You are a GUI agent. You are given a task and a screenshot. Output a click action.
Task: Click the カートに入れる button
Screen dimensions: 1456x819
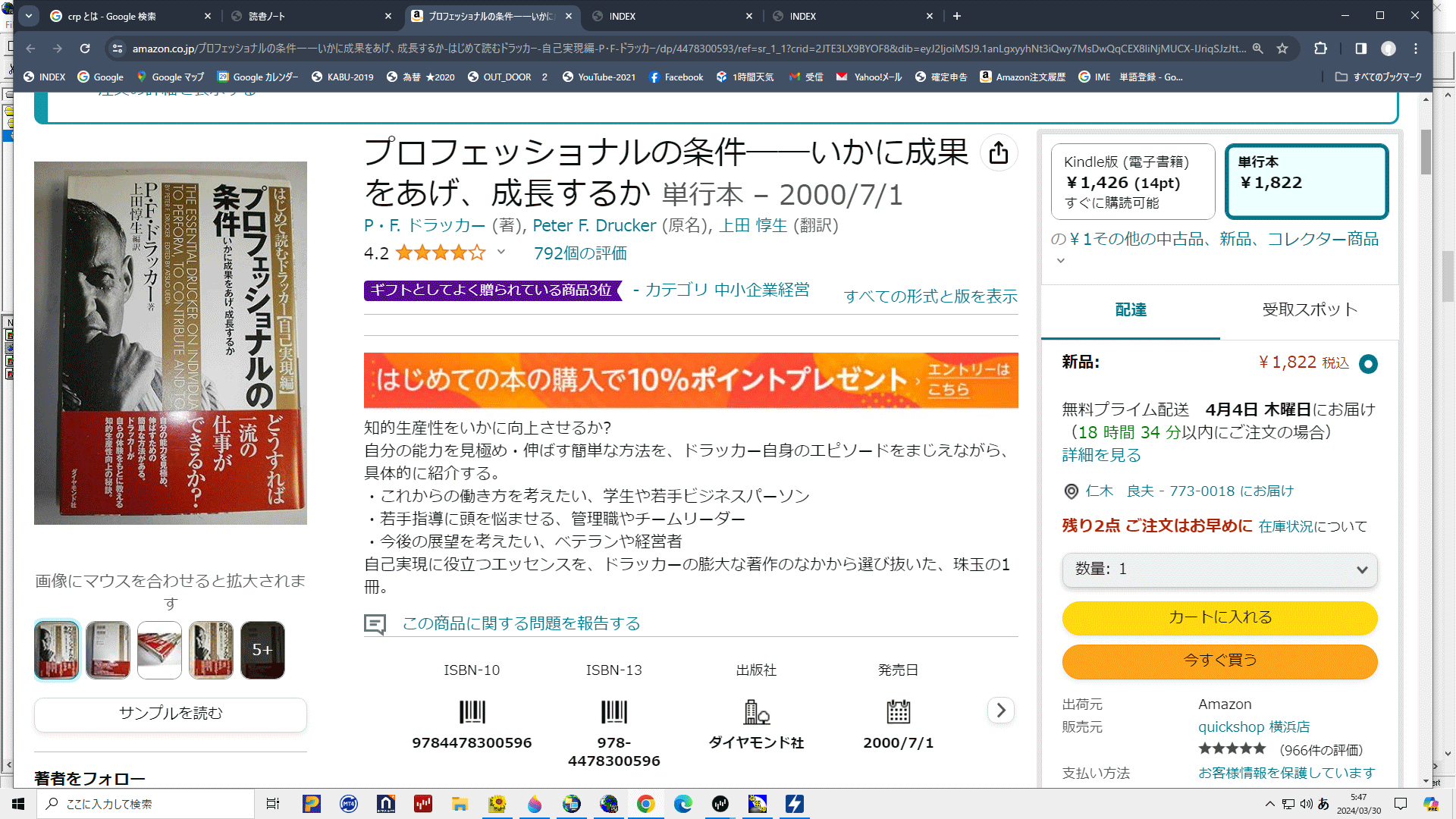(1219, 618)
